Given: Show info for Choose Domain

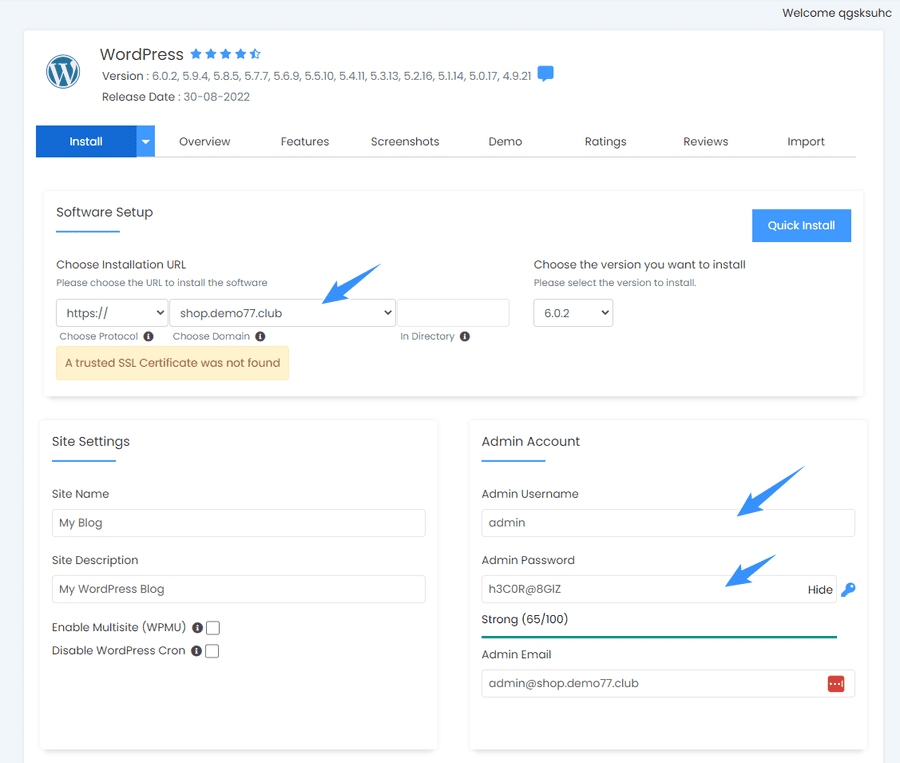Looking at the screenshot, I should pos(261,336).
